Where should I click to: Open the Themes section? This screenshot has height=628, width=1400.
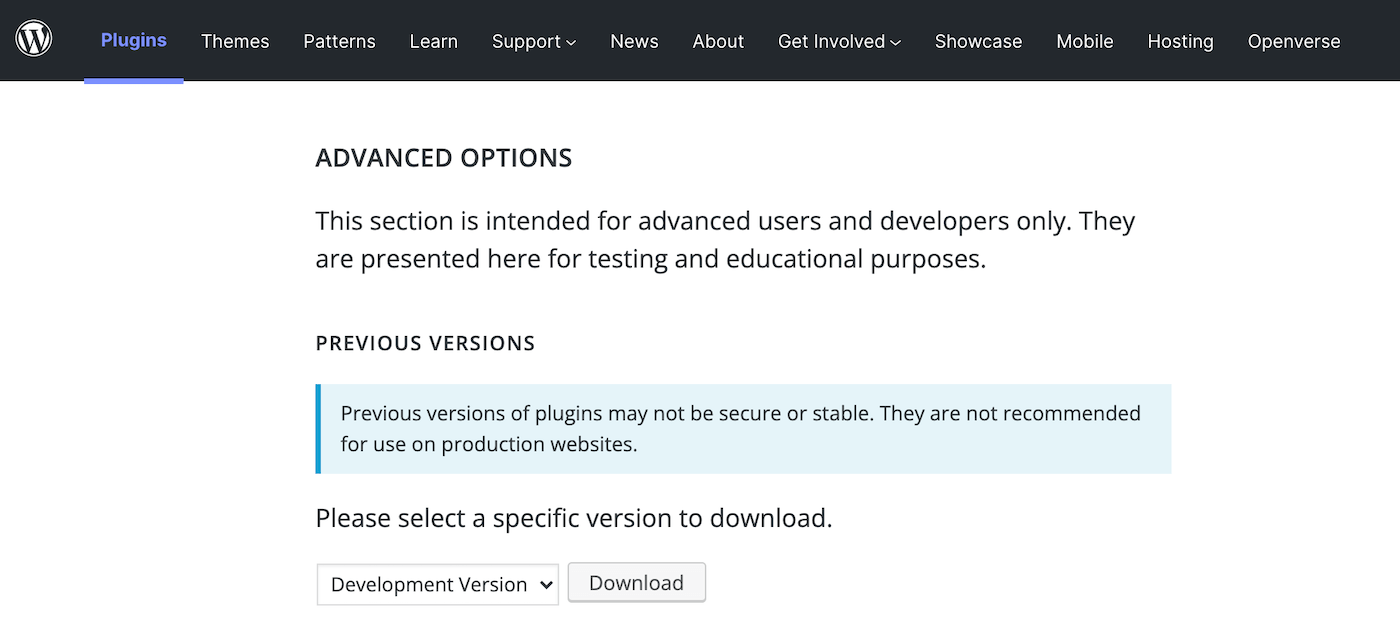pos(235,41)
